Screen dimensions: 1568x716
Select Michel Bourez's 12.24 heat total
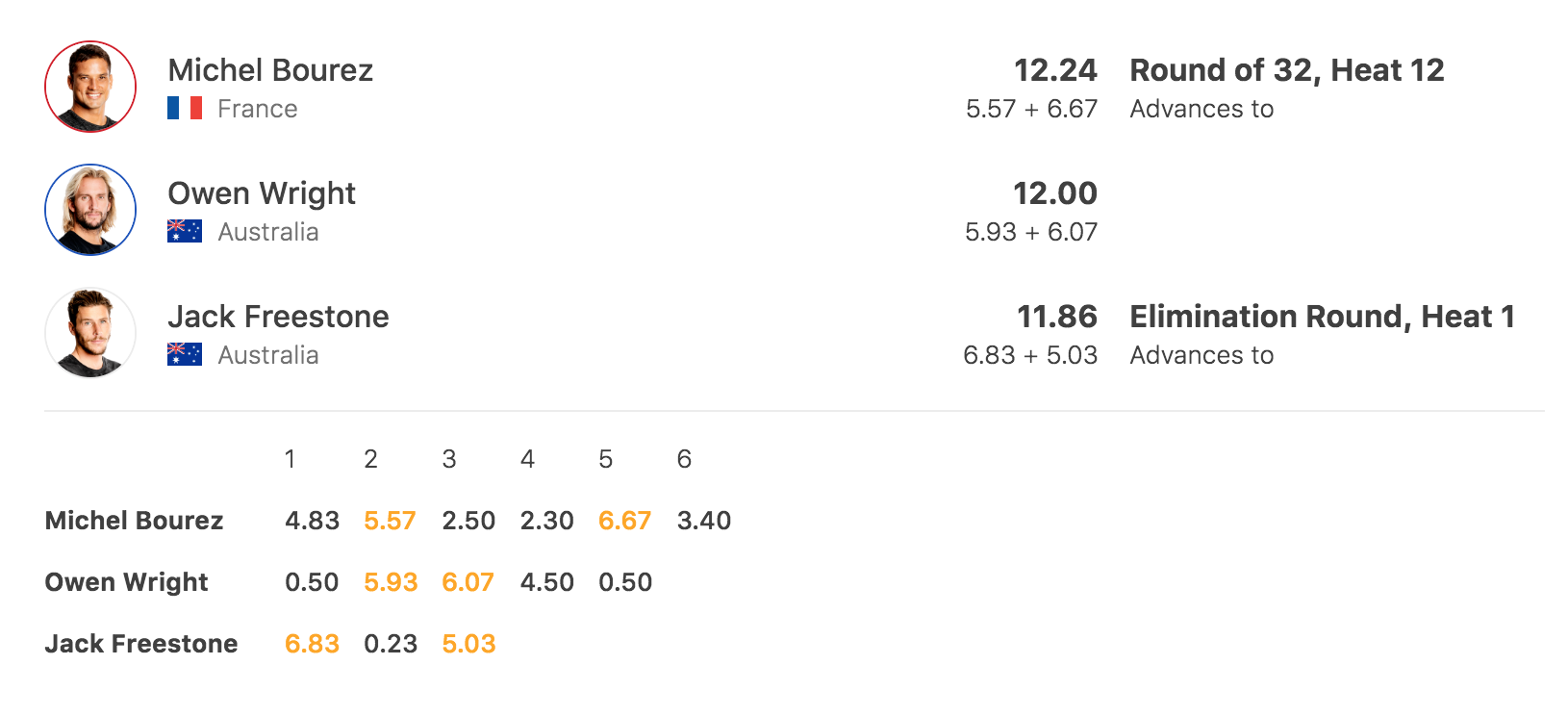(1055, 70)
